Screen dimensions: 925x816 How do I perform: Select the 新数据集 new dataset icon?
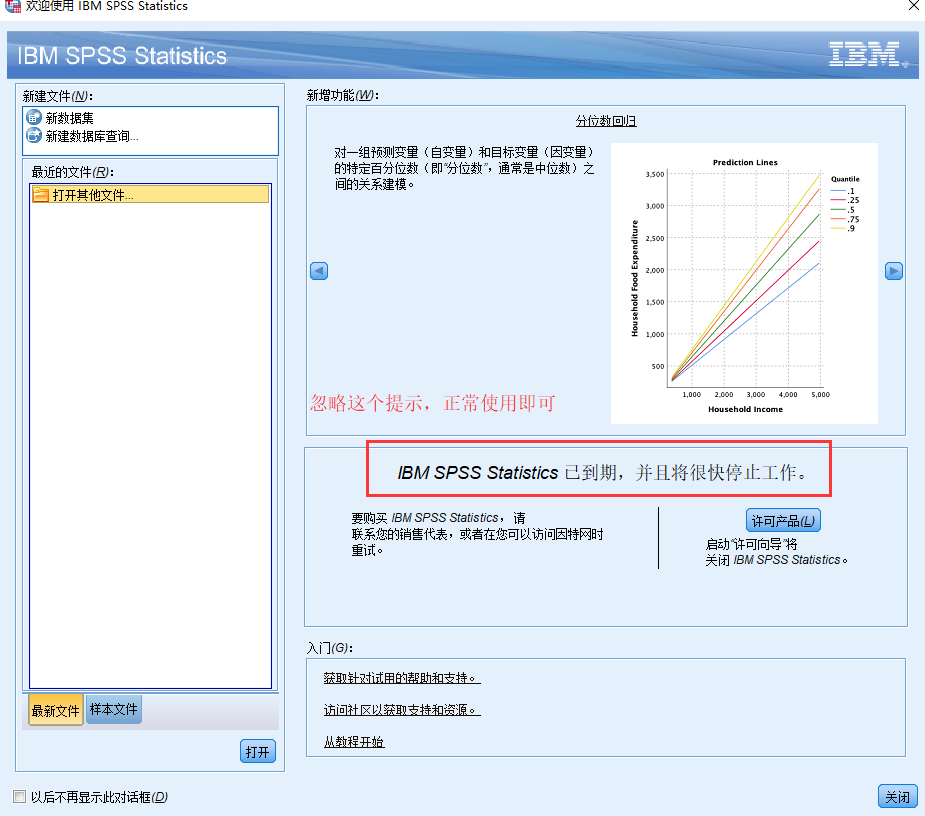click(34, 117)
